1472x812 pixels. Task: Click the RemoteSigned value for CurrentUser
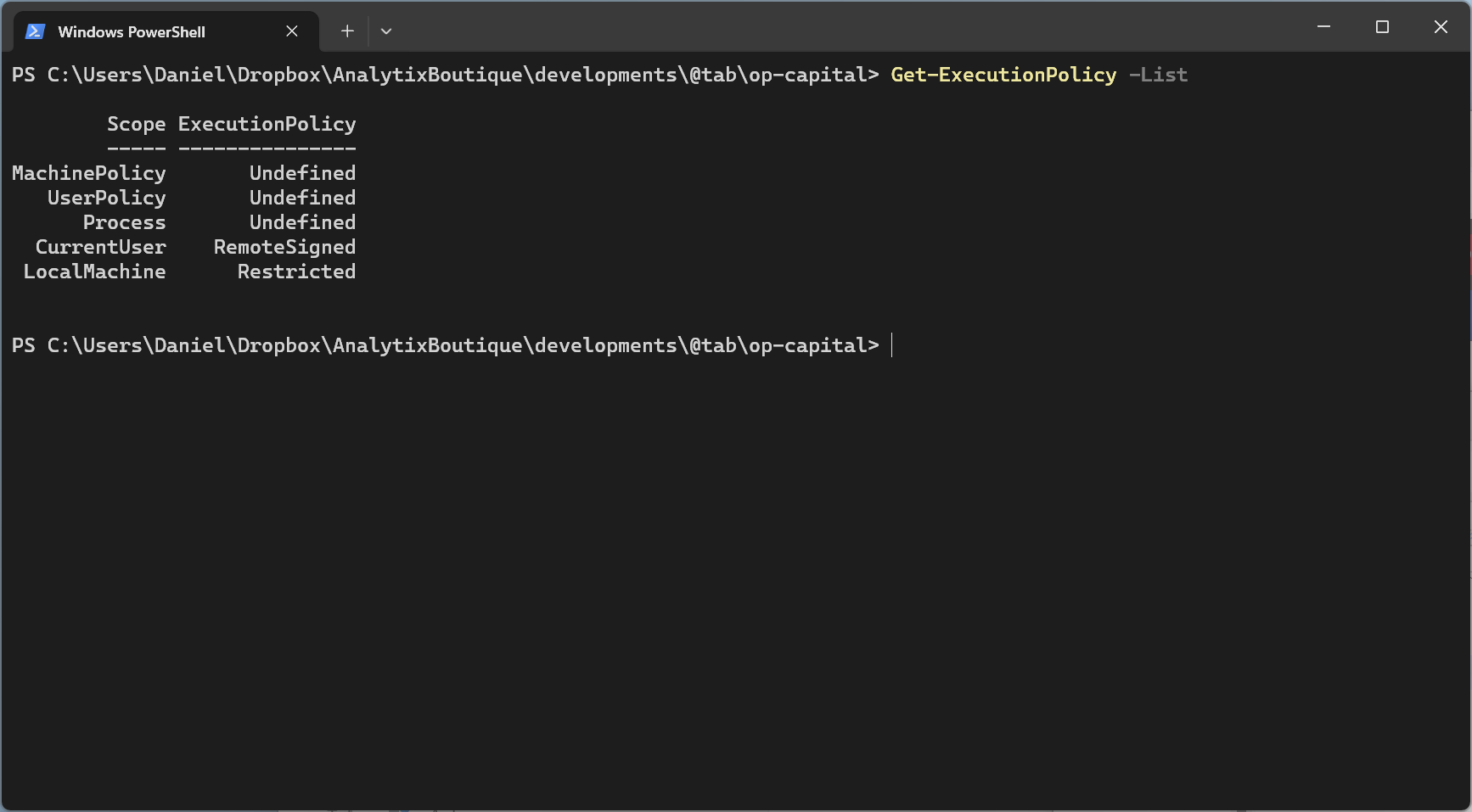coord(284,247)
